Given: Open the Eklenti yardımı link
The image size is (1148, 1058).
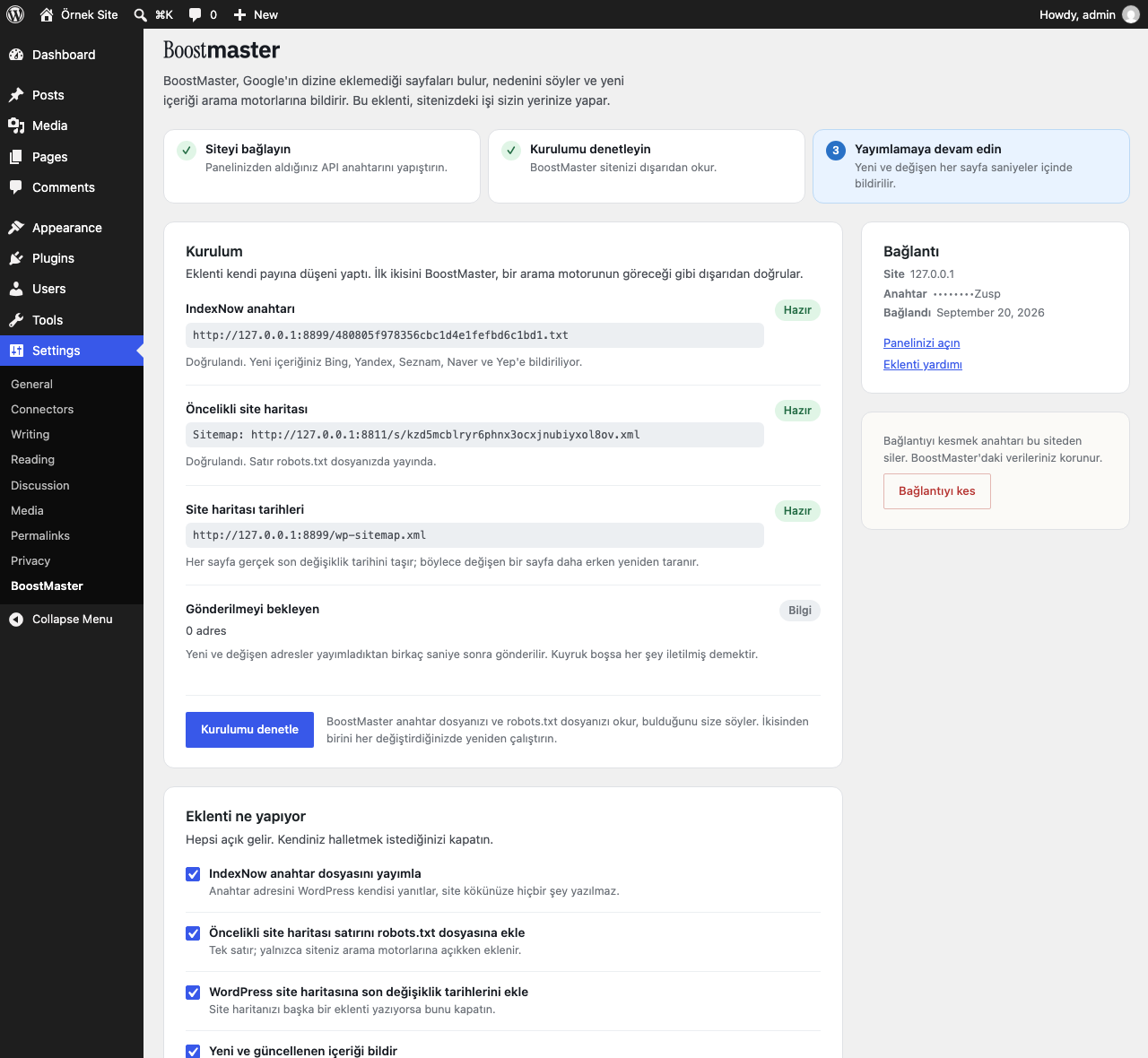Looking at the screenshot, I should (x=923, y=365).
